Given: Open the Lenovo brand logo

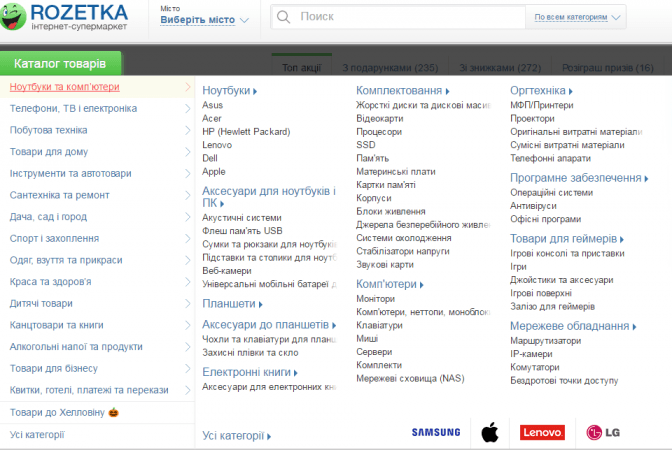Looking at the screenshot, I should (542, 432).
